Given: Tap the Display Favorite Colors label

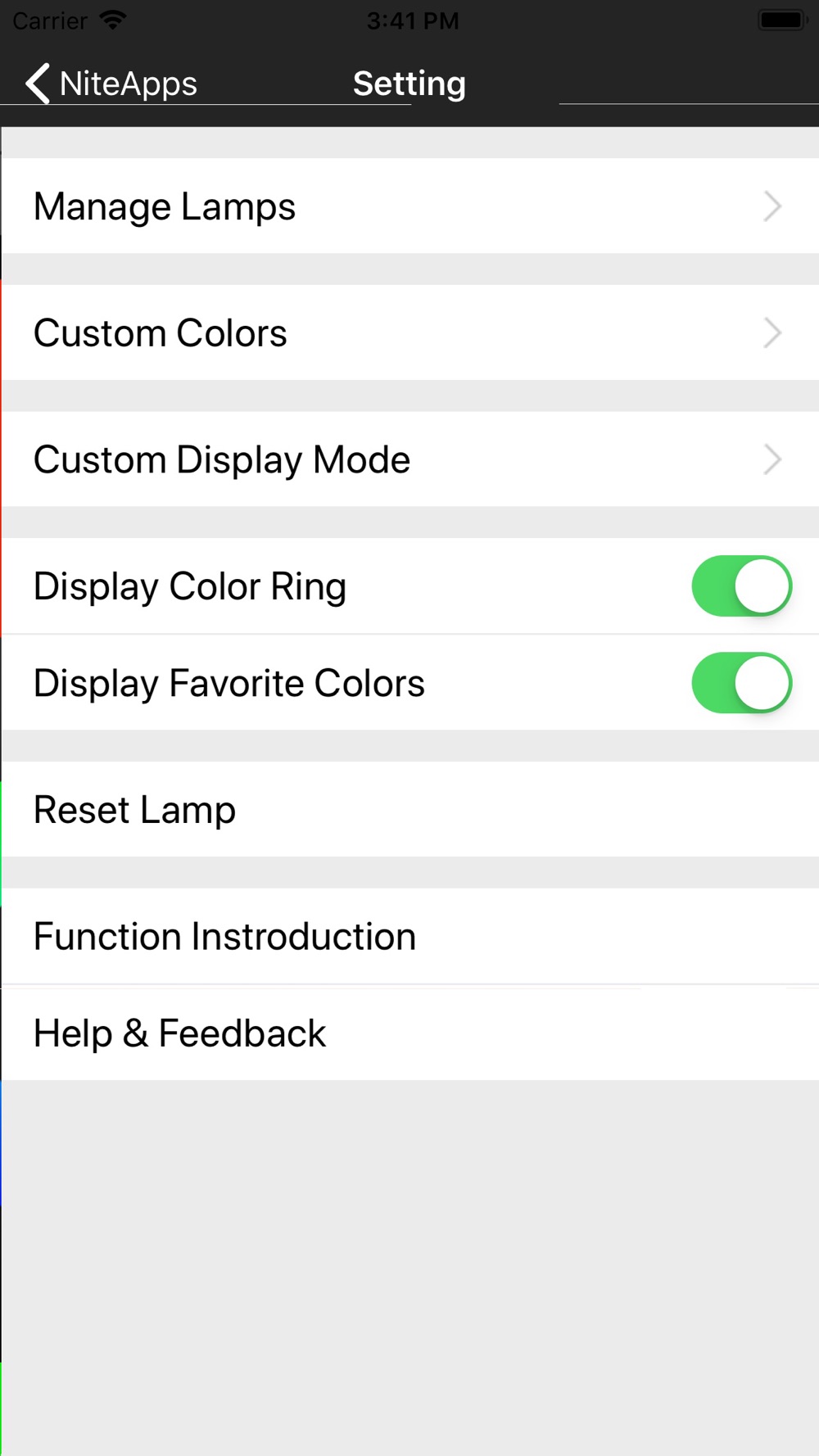Looking at the screenshot, I should pyautogui.click(x=229, y=683).
